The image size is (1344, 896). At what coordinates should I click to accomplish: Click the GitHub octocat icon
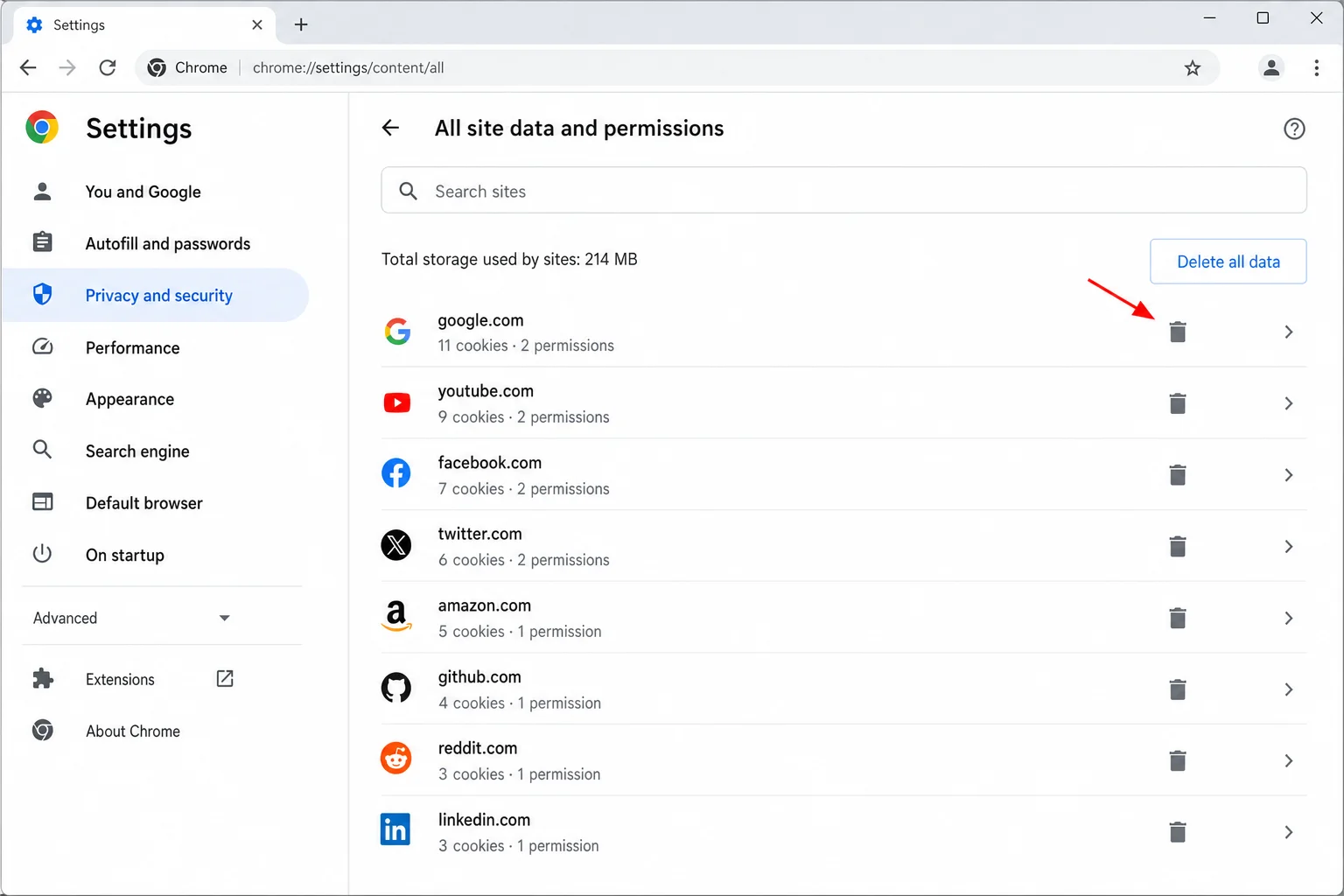[396, 688]
